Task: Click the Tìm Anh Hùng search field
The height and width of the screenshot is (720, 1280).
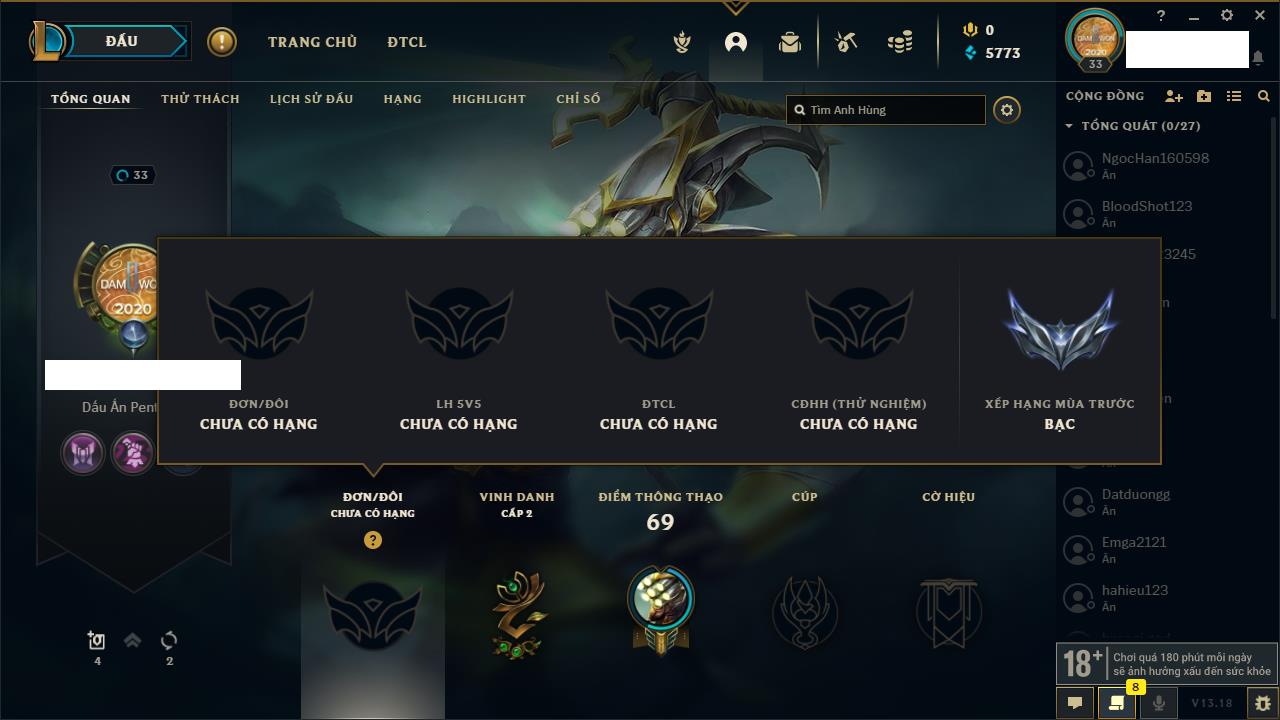Action: point(886,110)
